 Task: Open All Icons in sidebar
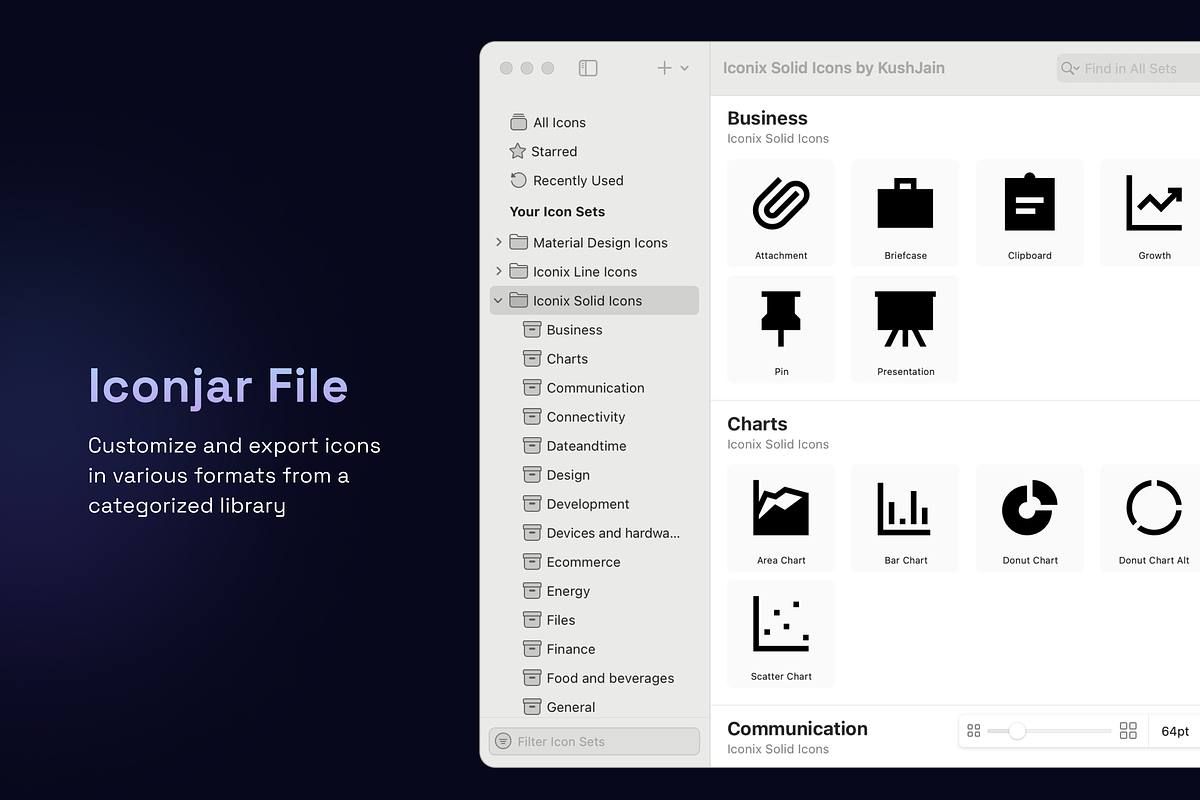pyautogui.click(x=548, y=122)
